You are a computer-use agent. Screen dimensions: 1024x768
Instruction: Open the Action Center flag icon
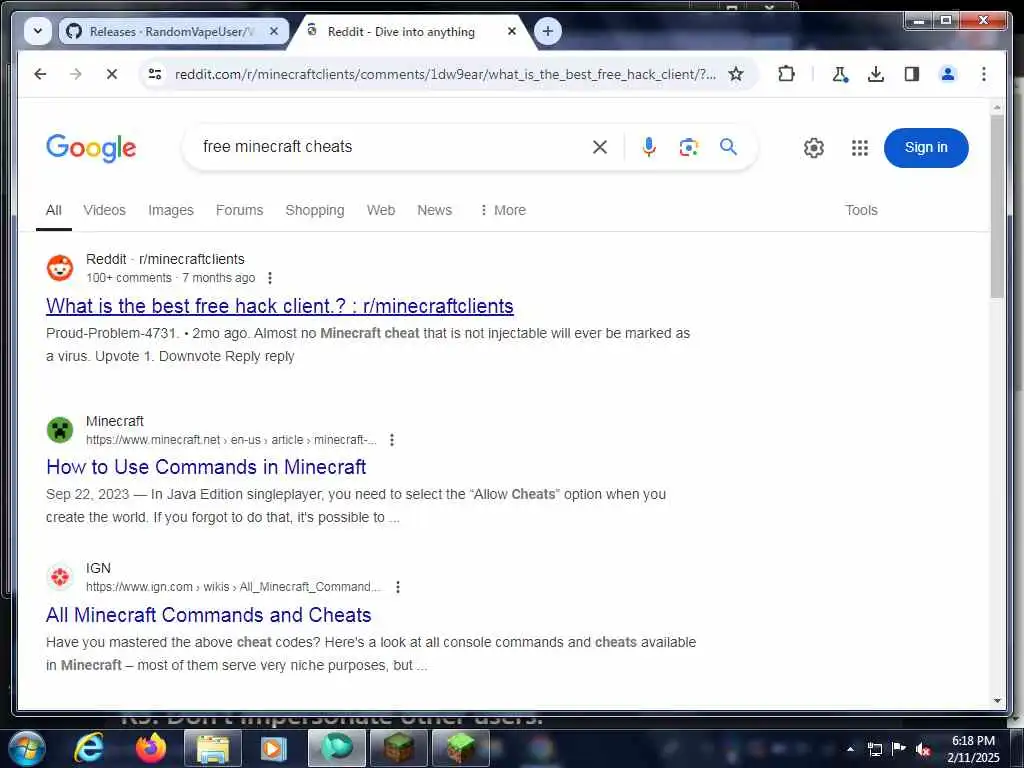click(899, 749)
